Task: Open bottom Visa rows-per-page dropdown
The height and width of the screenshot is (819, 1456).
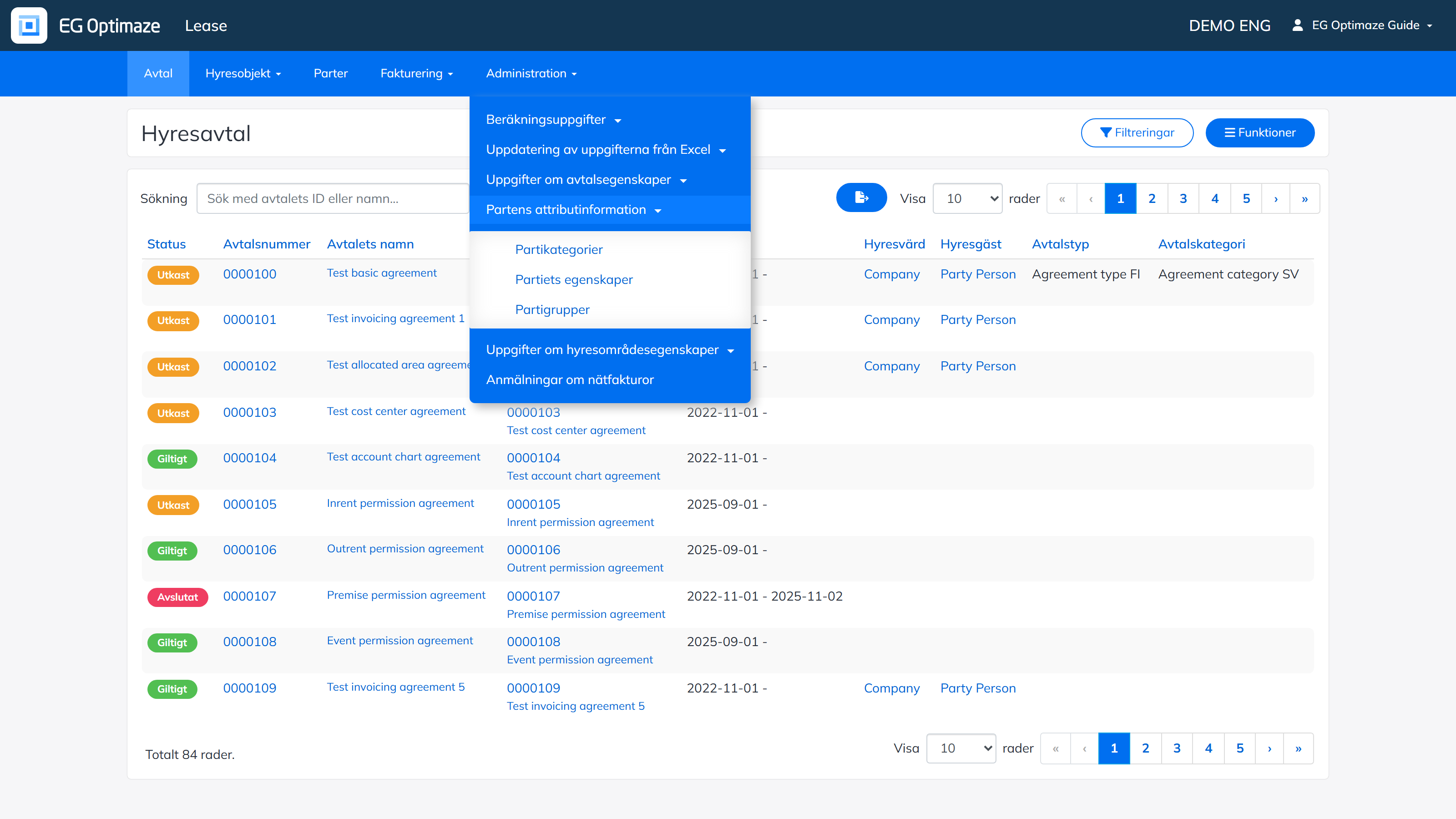Action: (961, 748)
